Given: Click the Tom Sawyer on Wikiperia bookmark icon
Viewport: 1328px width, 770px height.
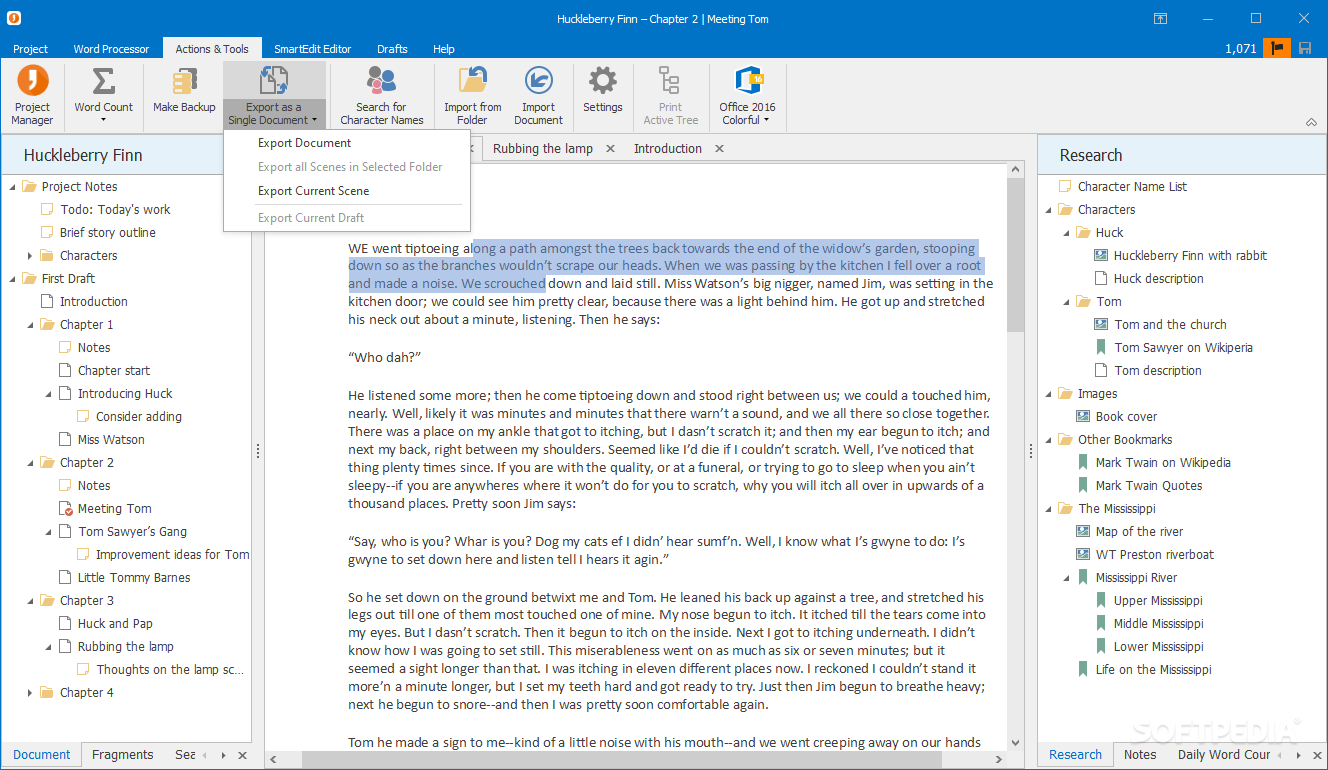Looking at the screenshot, I should coord(1101,348).
